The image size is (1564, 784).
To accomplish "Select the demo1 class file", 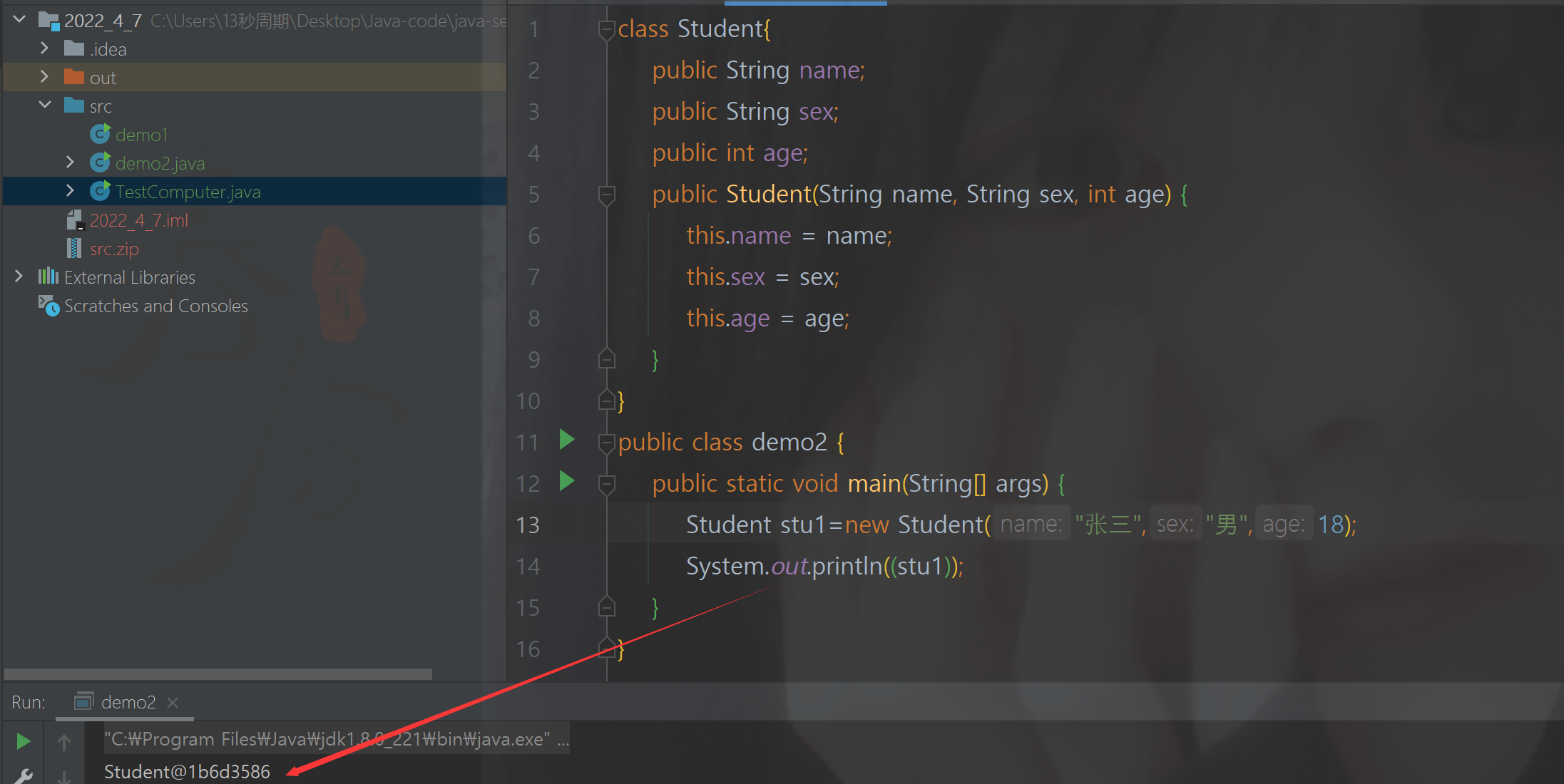I will 141,134.
